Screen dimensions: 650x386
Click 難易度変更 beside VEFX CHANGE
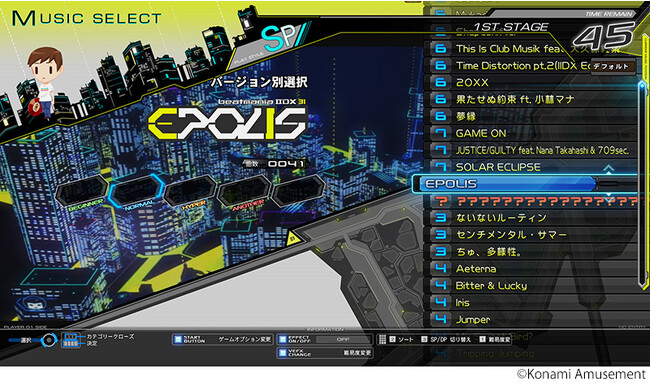tap(357, 353)
